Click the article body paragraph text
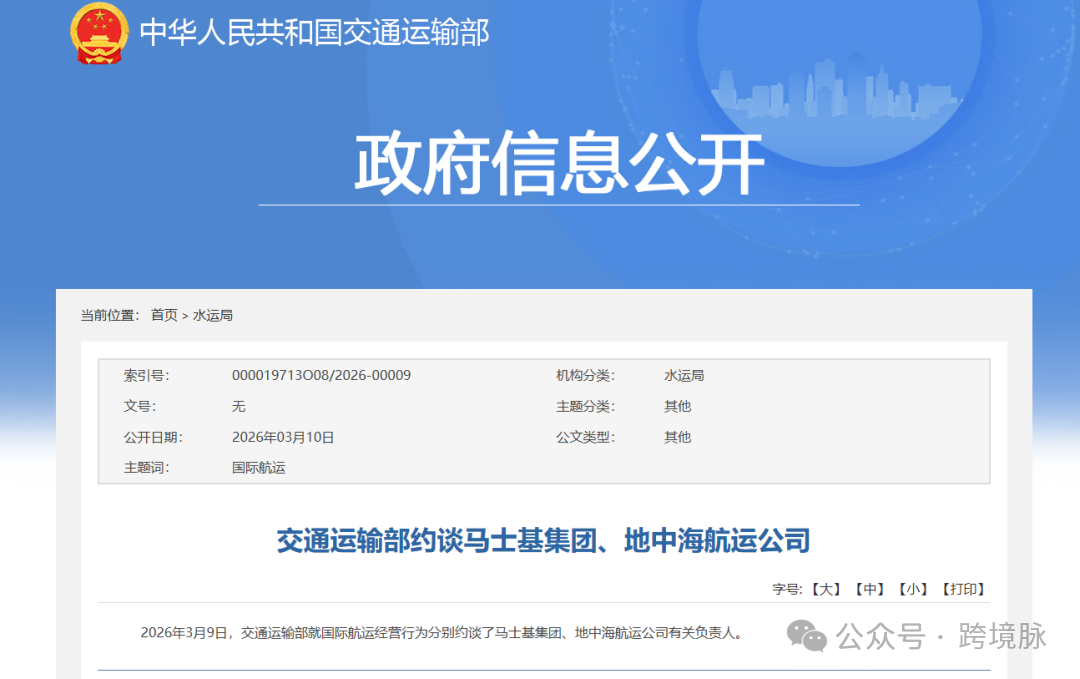Screen dimensions: 1080x679 [441, 633]
